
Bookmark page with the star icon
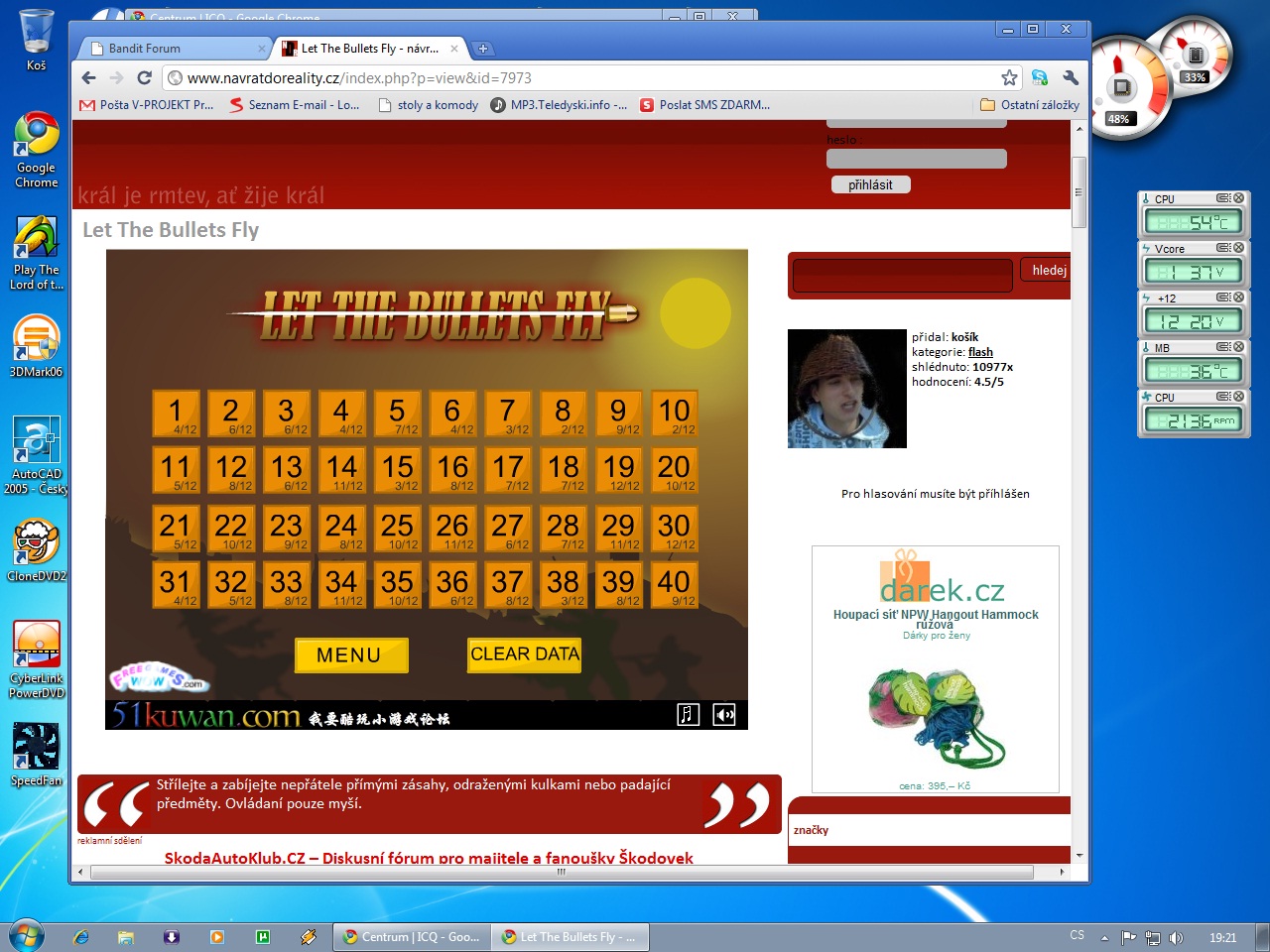point(1009,77)
